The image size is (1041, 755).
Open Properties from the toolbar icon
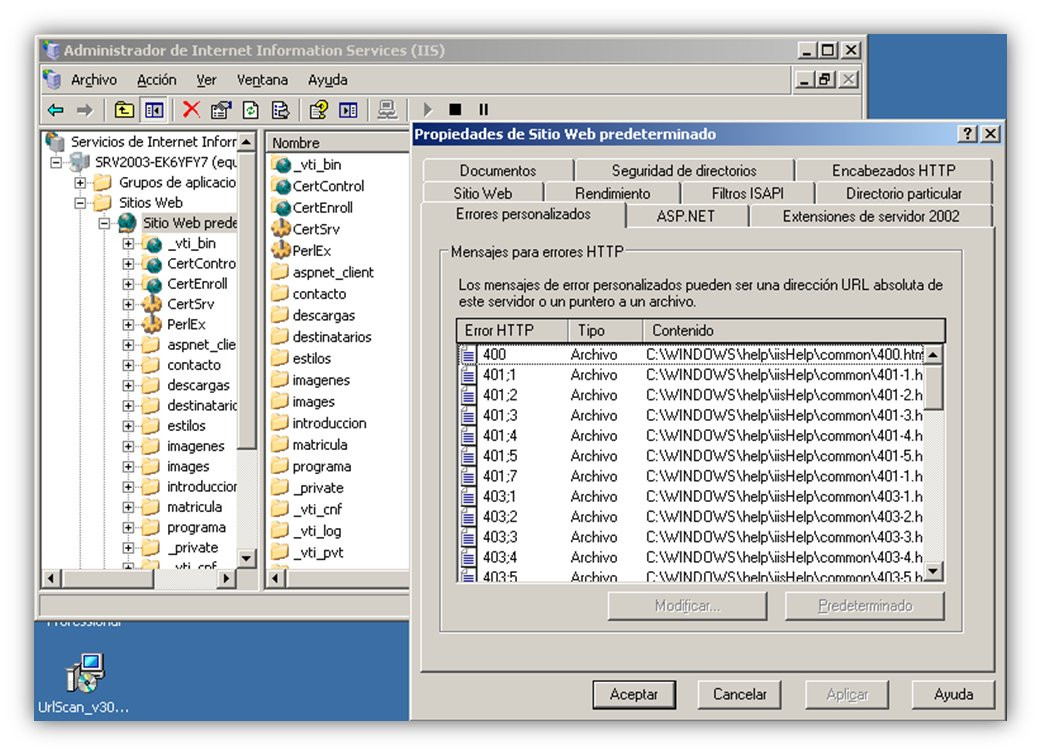(220, 110)
